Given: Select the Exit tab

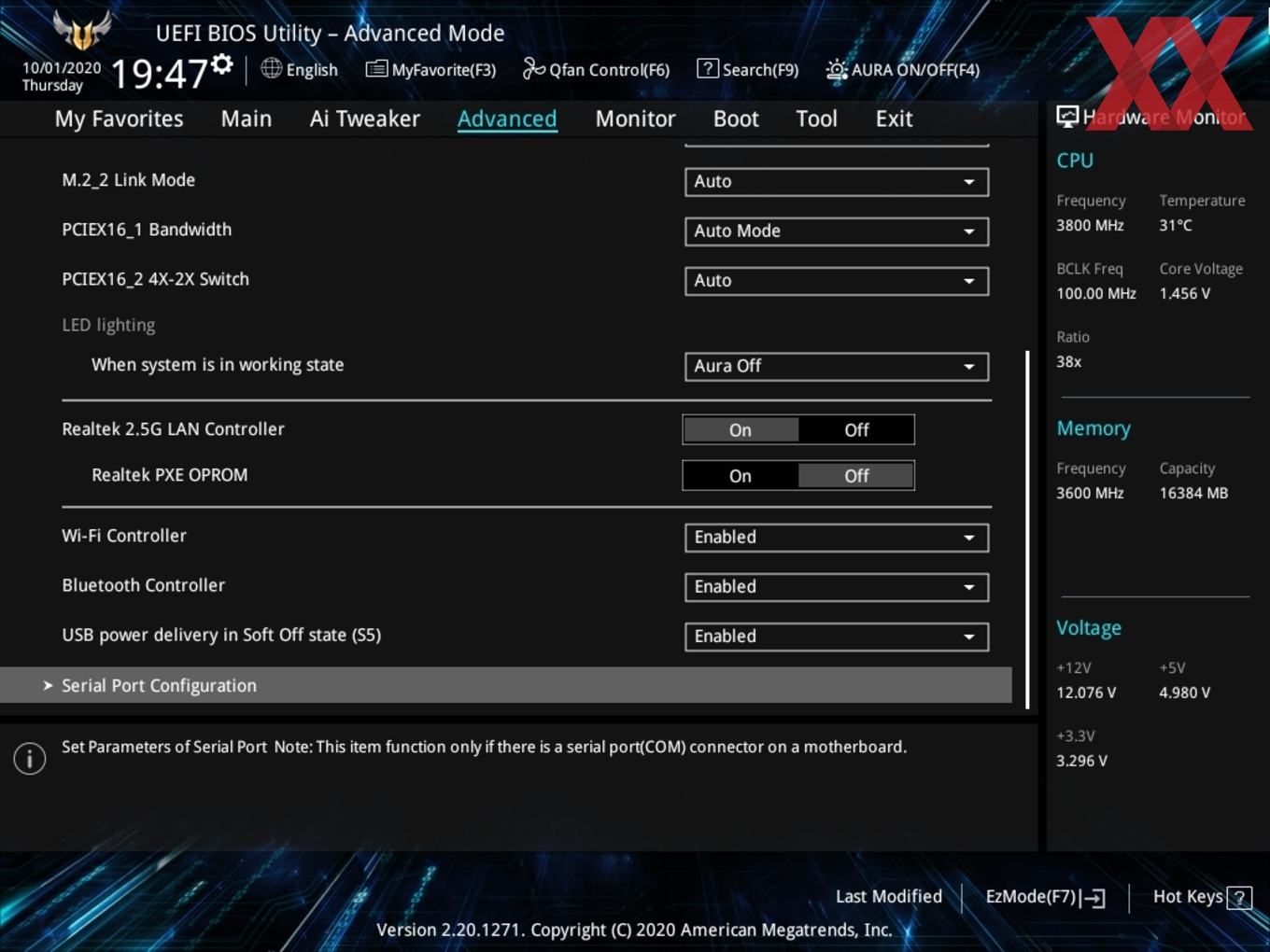Looking at the screenshot, I should [x=894, y=119].
